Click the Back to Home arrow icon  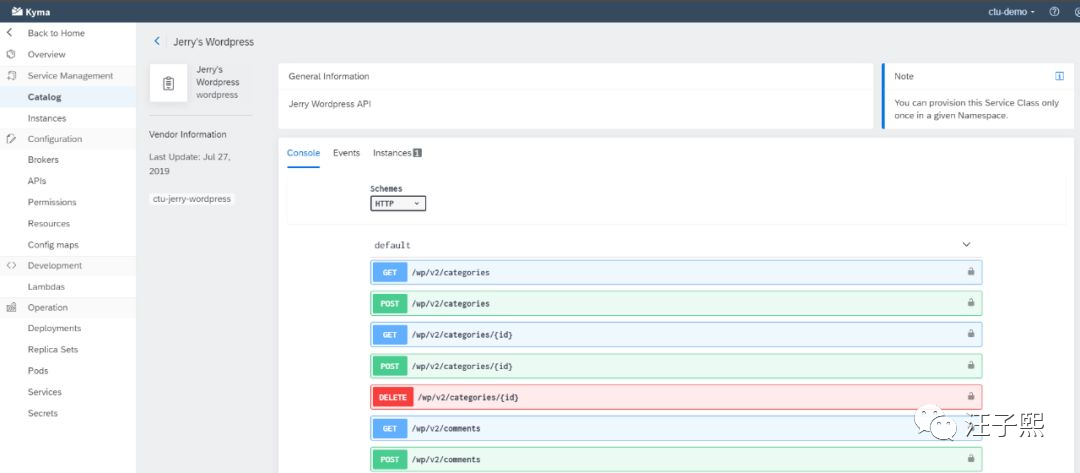click(10, 32)
